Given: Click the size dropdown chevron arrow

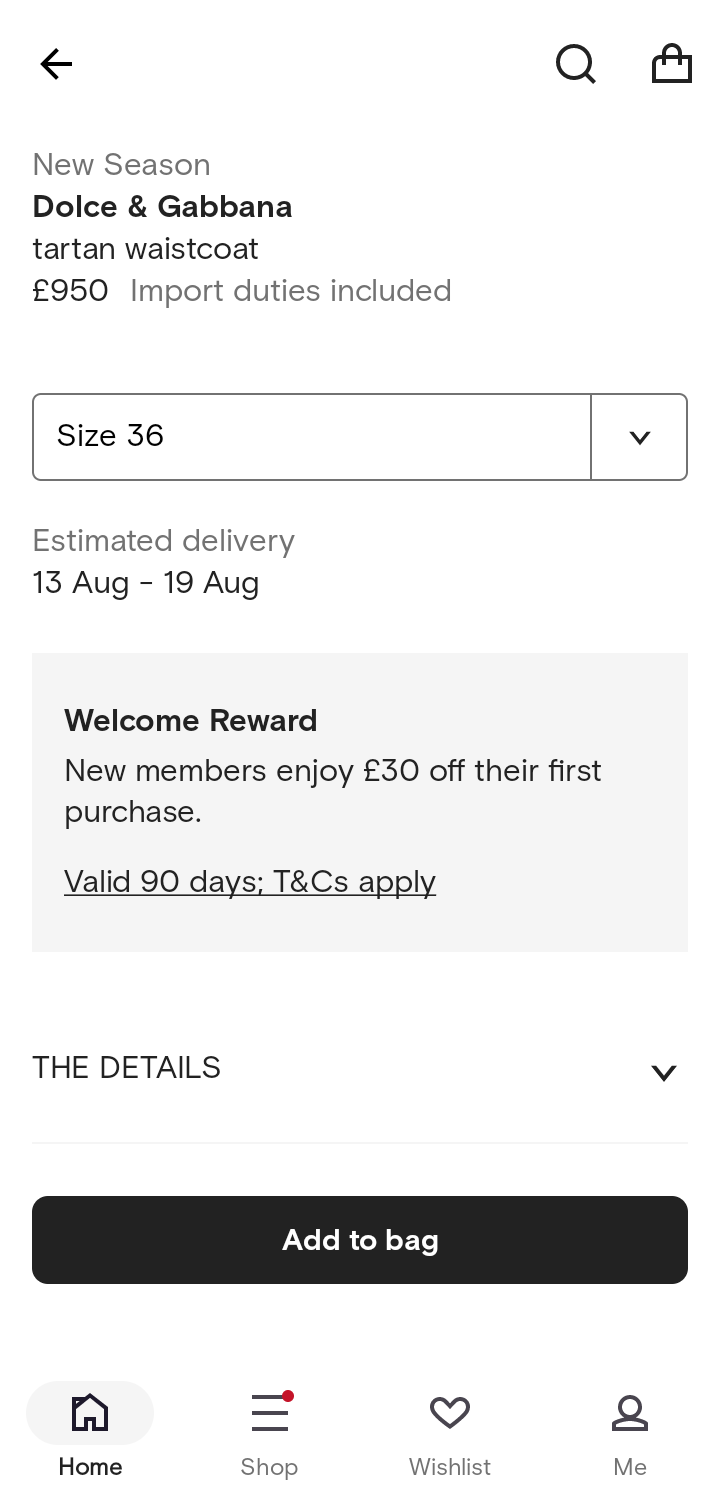Looking at the screenshot, I should (640, 437).
